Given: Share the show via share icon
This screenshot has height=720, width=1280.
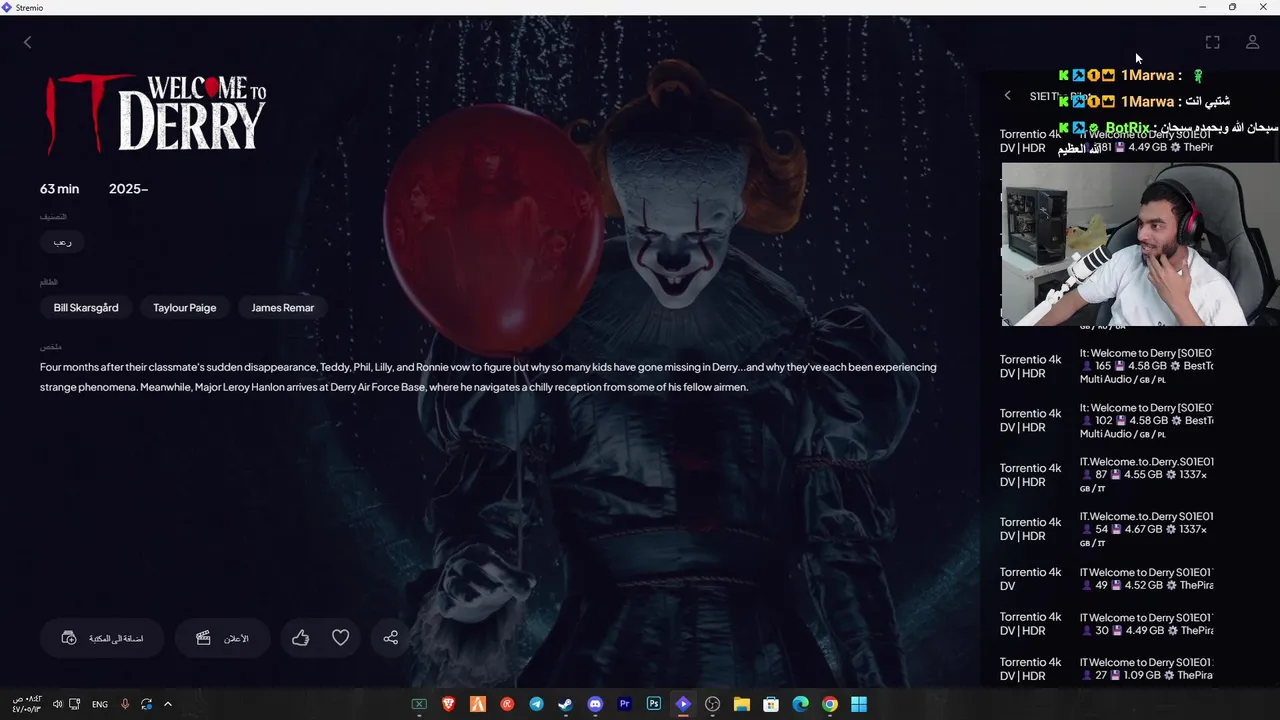Looking at the screenshot, I should tap(391, 638).
